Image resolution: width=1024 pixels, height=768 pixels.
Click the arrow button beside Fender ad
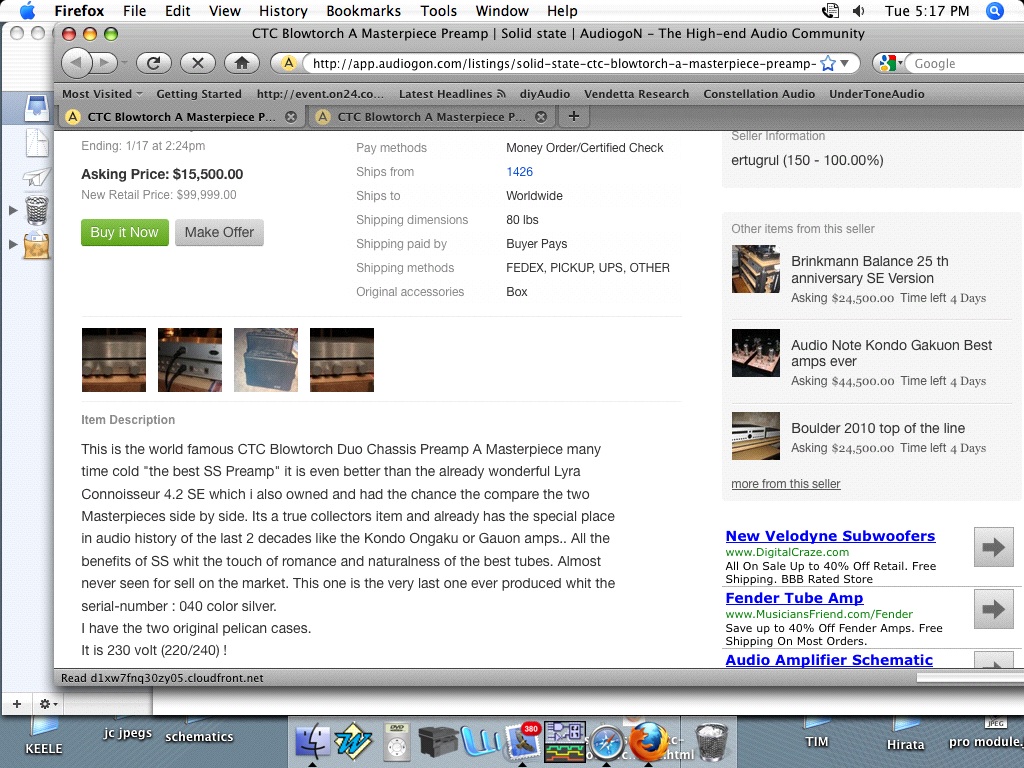(993, 609)
